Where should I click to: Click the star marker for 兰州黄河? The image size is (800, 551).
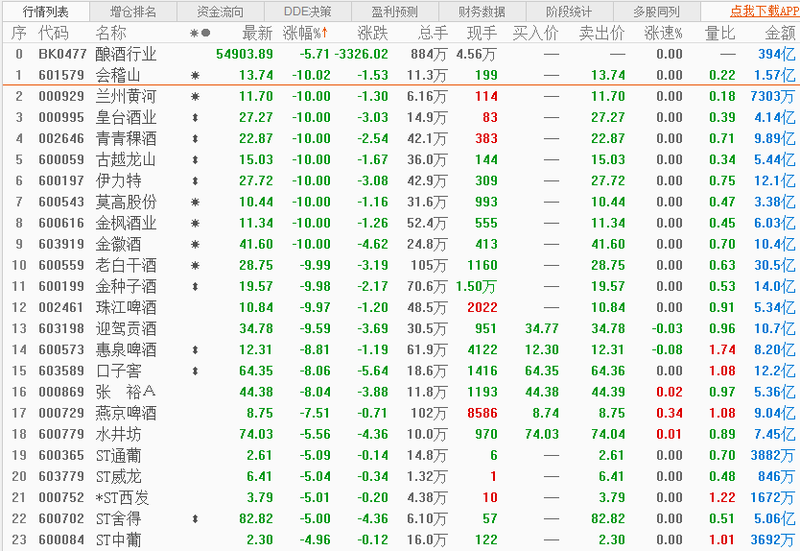(x=195, y=96)
